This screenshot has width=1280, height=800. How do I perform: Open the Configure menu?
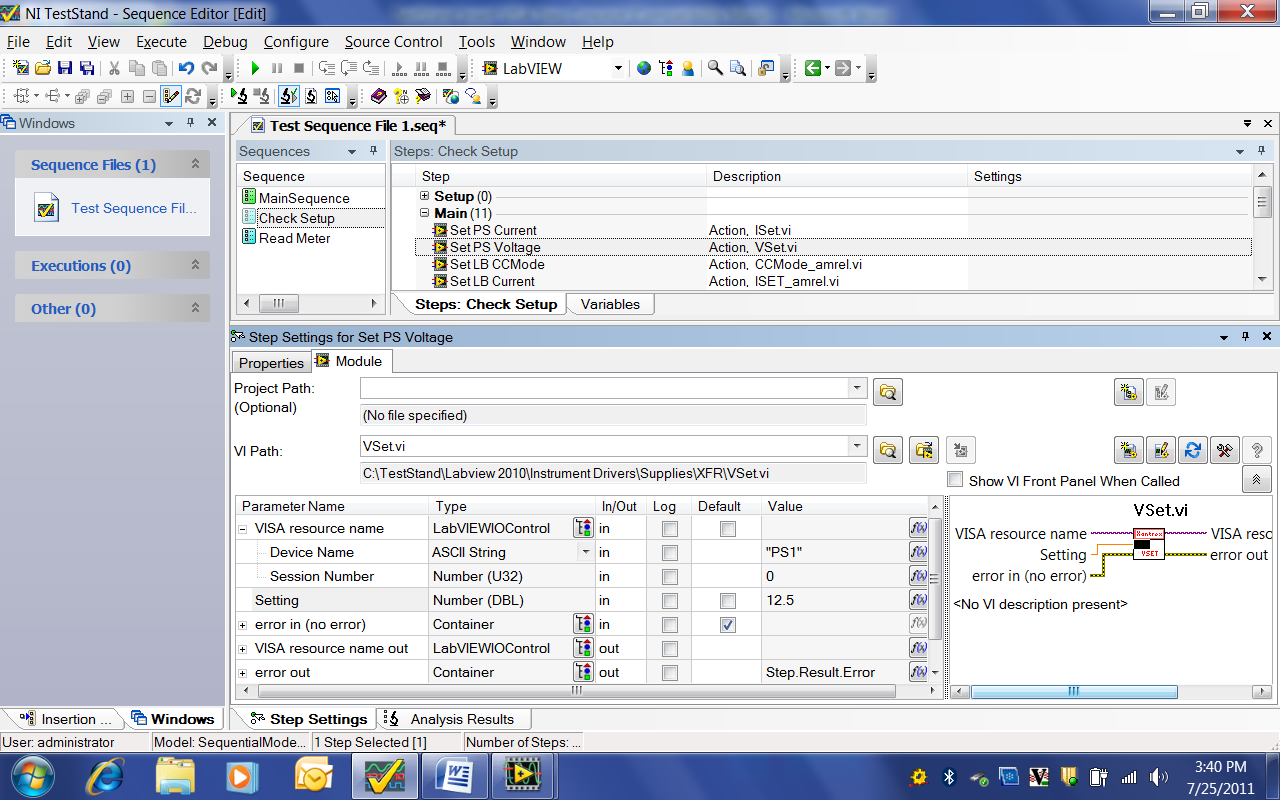(x=296, y=42)
